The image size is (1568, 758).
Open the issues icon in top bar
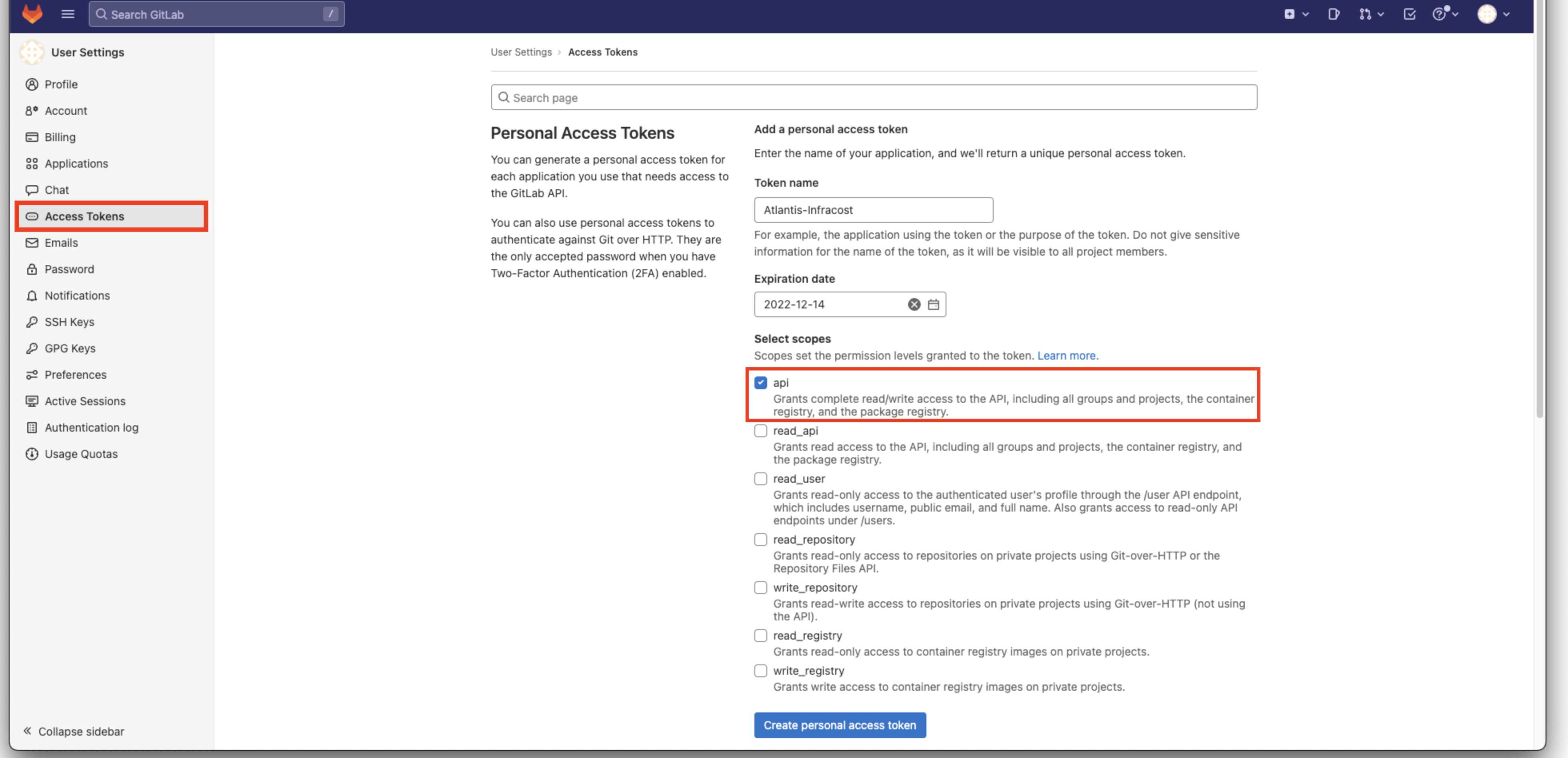click(x=1333, y=14)
